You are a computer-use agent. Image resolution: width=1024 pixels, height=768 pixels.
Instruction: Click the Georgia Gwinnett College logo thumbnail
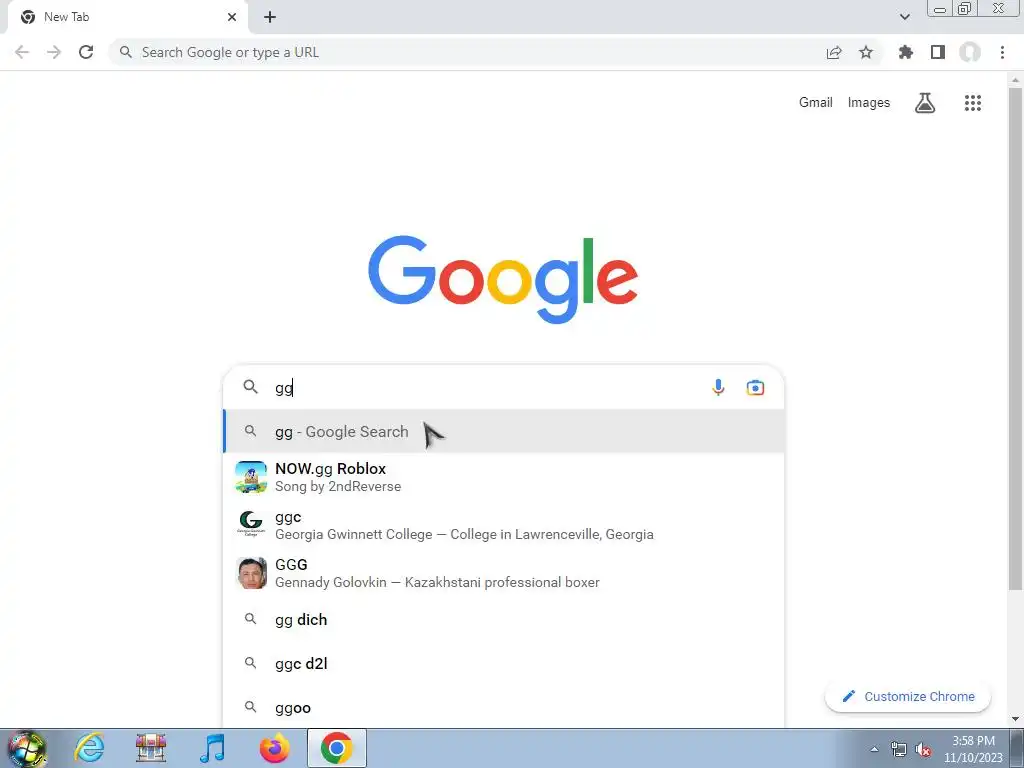pyautogui.click(x=251, y=524)
